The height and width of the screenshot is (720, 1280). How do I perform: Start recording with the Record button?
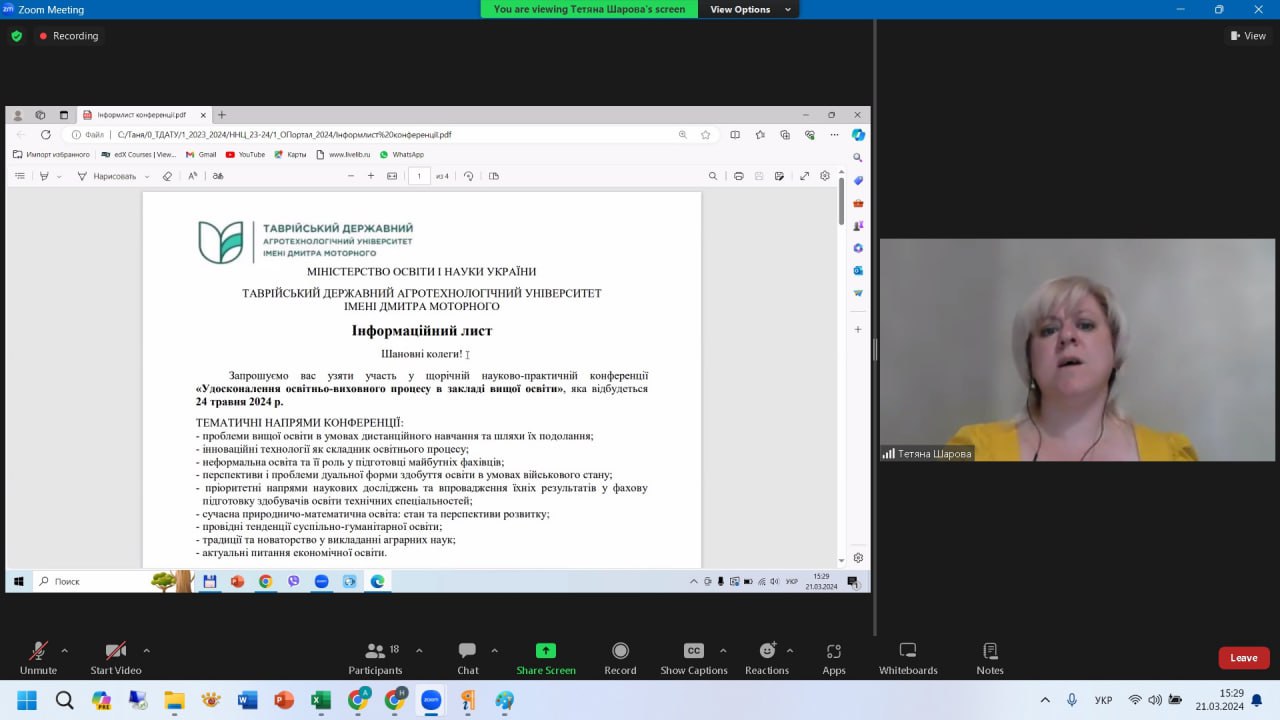[620, 658]
